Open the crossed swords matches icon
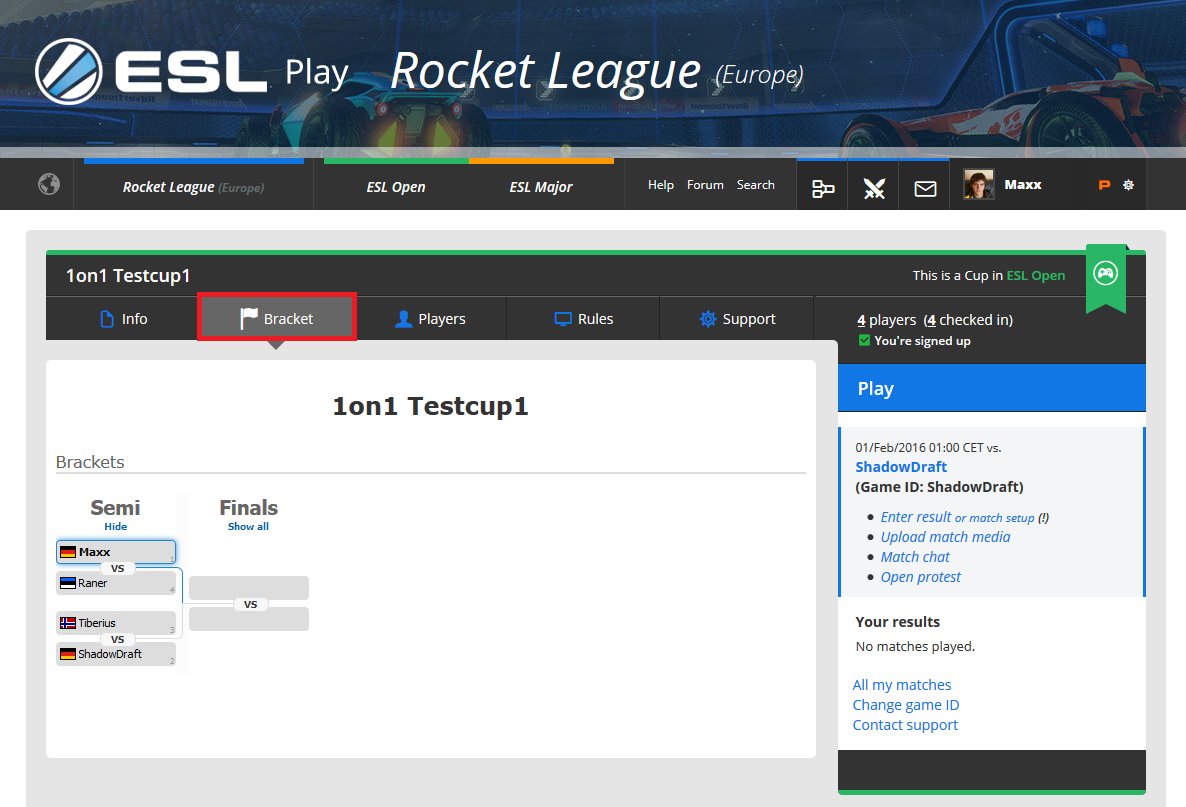The image size is (1186, 807). tap(874, 188)
